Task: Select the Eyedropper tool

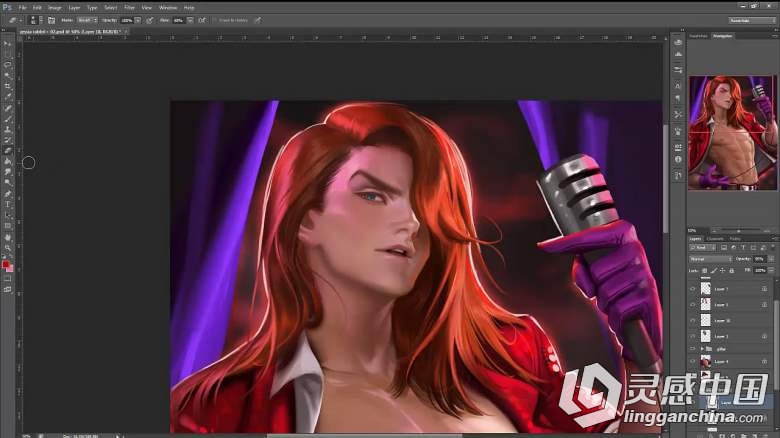Action: 7,97
